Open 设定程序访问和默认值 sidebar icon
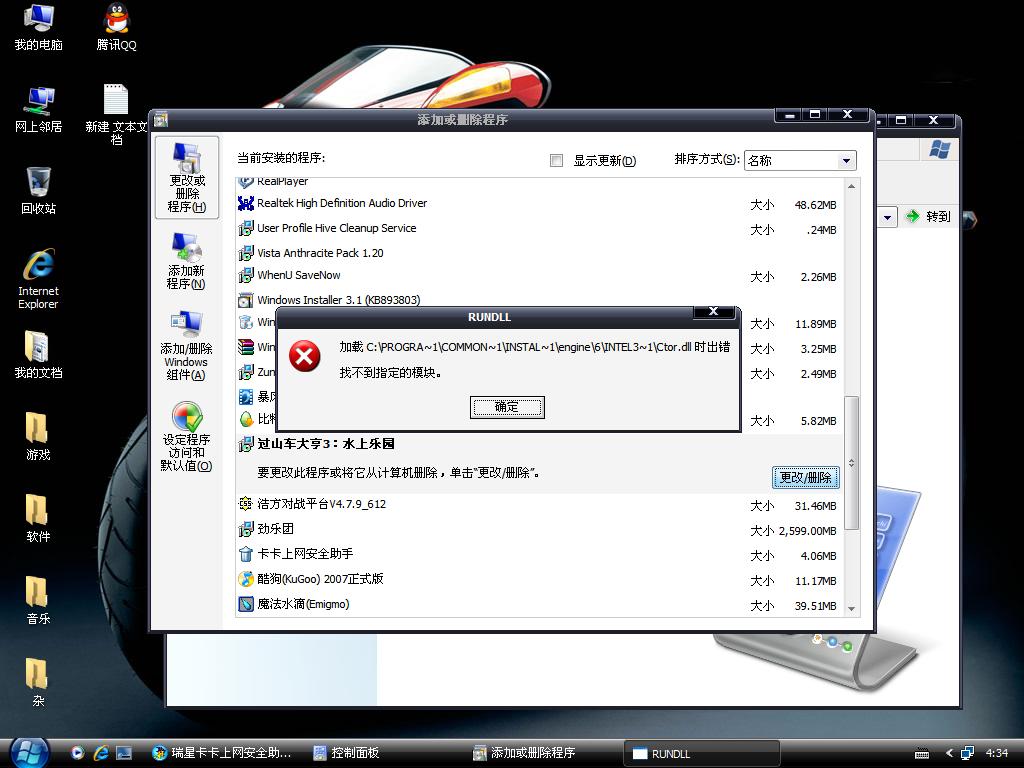 (x=186, y=436)
